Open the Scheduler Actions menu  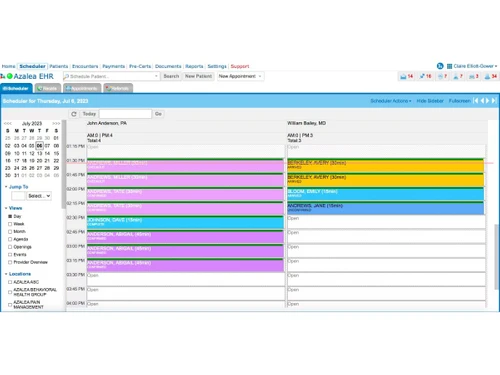[391, 101]
